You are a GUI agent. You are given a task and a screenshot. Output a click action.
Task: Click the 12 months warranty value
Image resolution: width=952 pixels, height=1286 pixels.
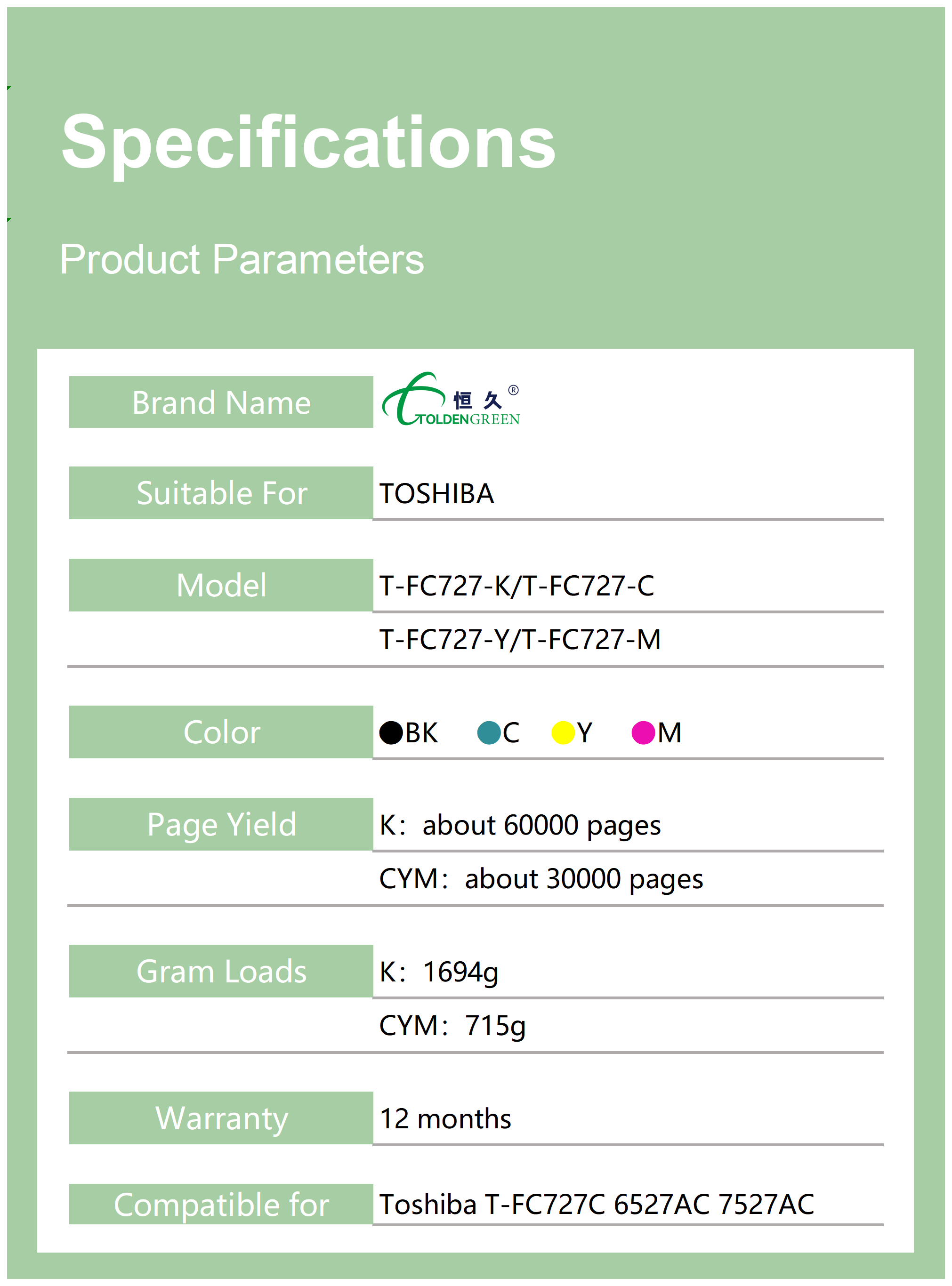pyautogui.click(x=445, y=1119)
